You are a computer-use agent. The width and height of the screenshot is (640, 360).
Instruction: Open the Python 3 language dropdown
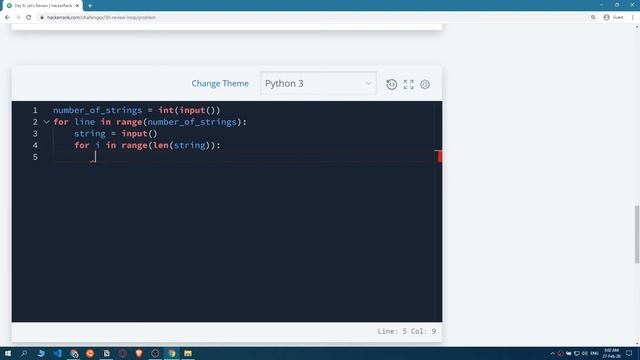[318, 83]
